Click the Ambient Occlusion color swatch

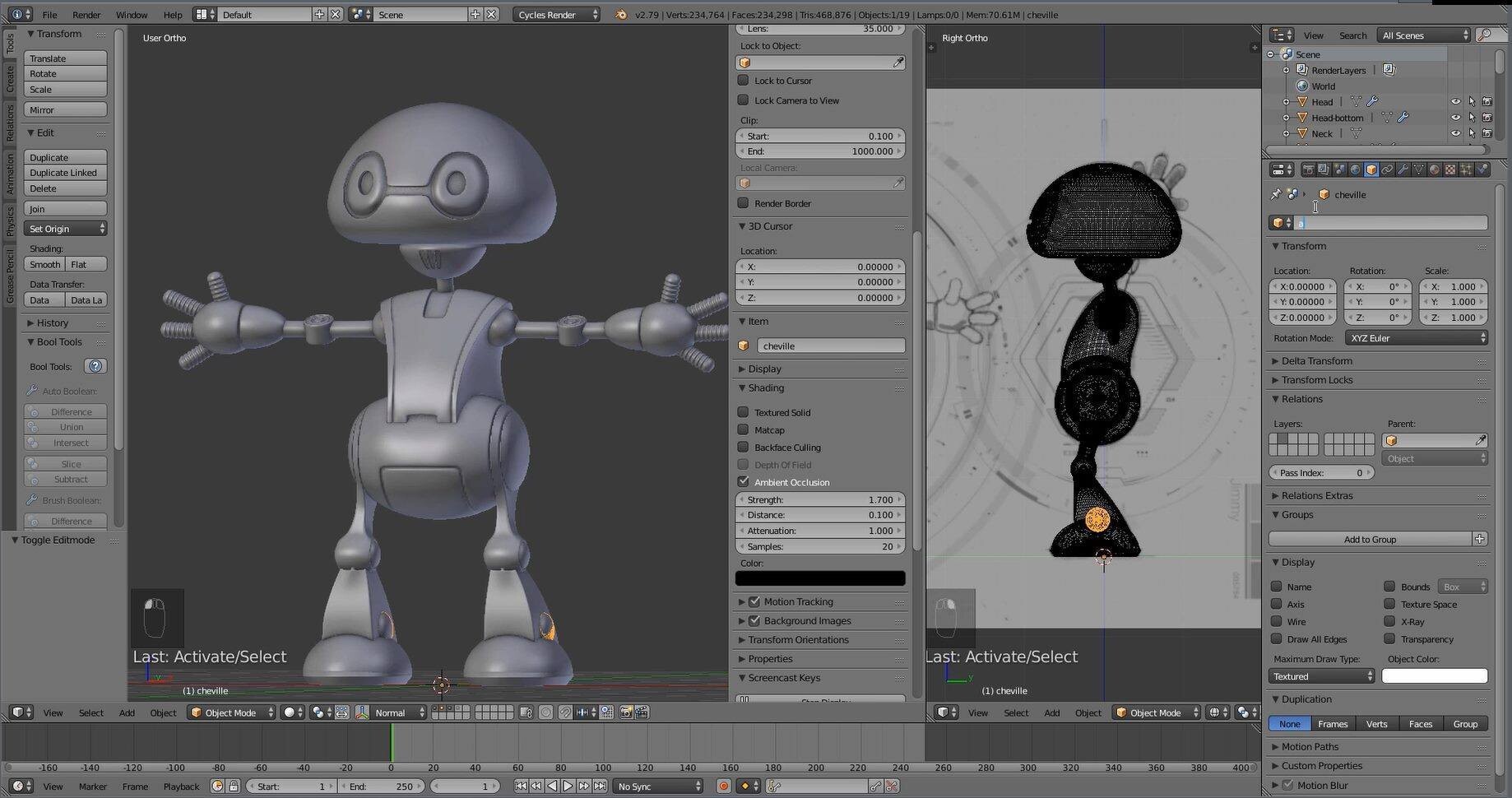pyautogui.click(x=820, y=578)
